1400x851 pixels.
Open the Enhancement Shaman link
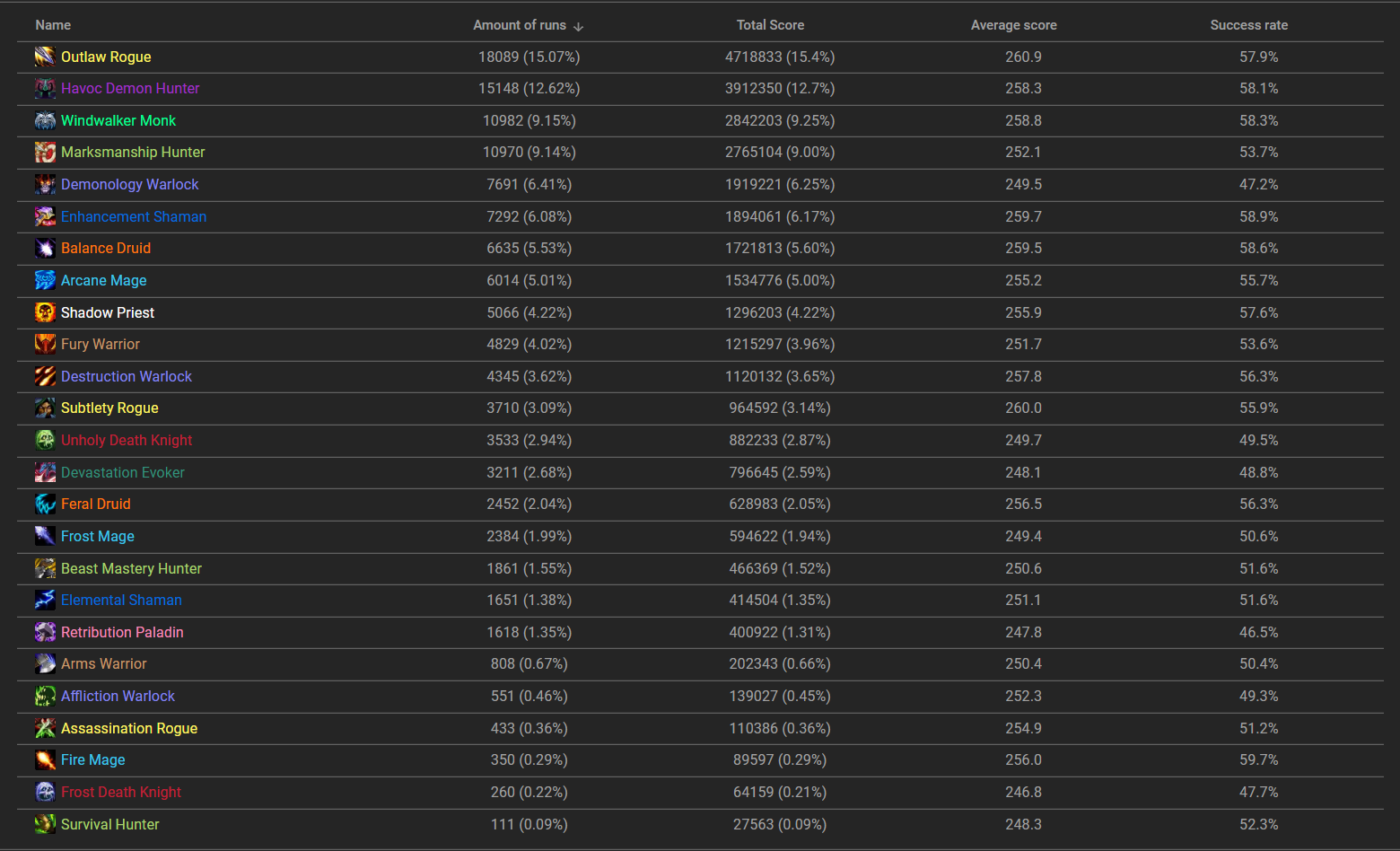pyautogui.click(x=134, y=216)
